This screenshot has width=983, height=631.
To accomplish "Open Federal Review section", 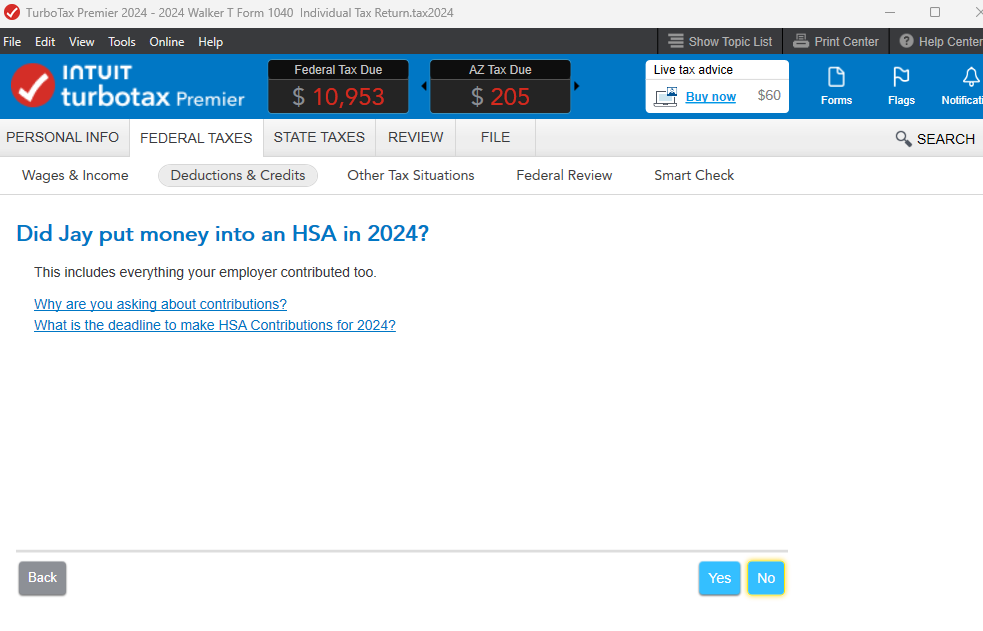I will coord(564,175).
